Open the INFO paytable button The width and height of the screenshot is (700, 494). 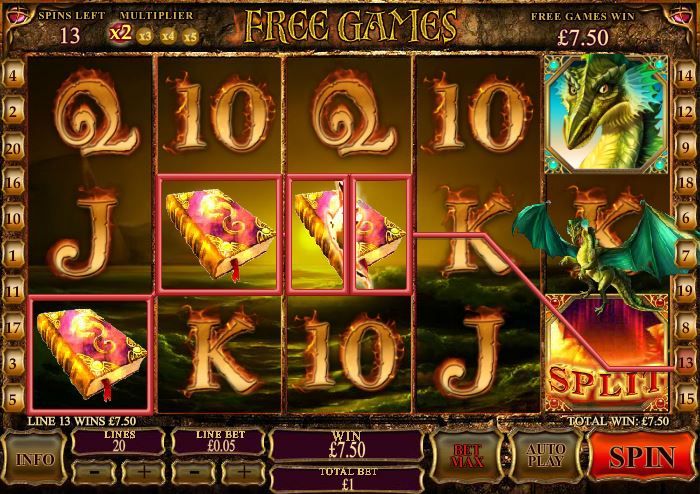click(x=34, y=459)
